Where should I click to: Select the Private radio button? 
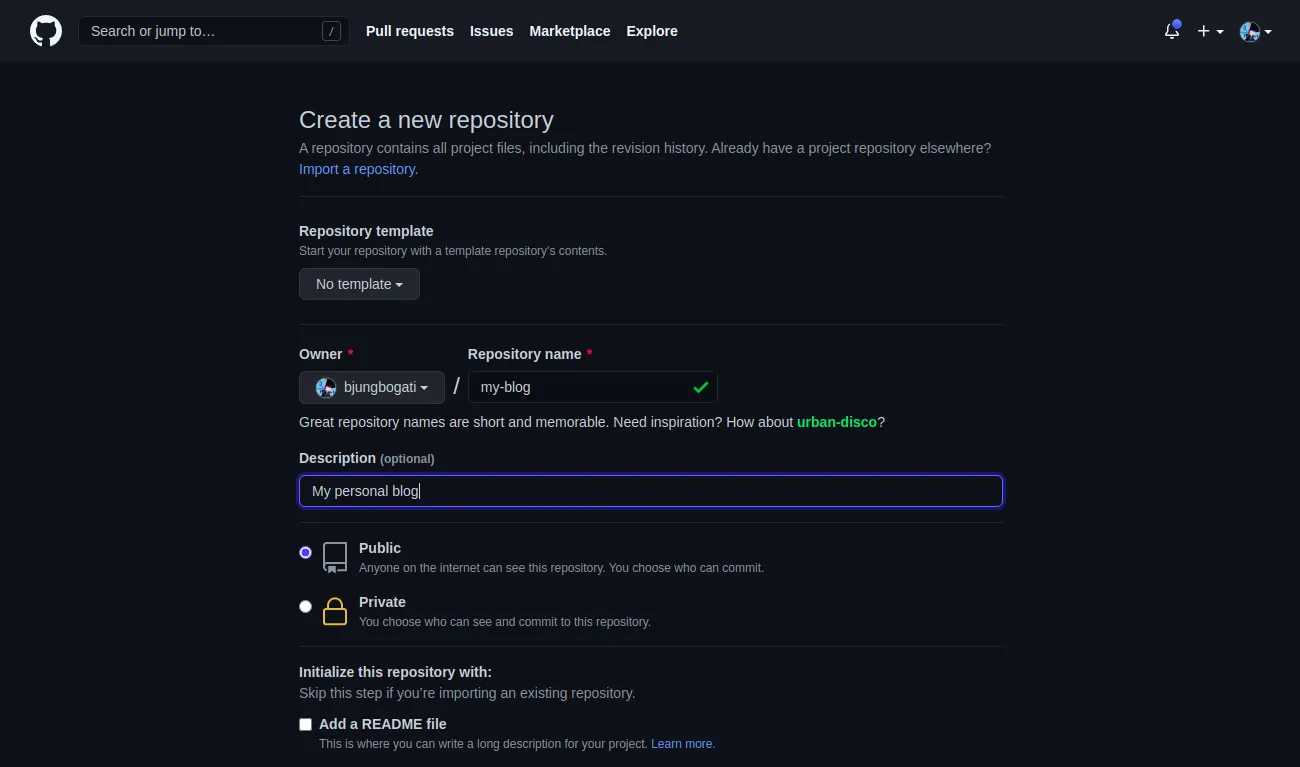pyautogui.click(x=306, y=606)
